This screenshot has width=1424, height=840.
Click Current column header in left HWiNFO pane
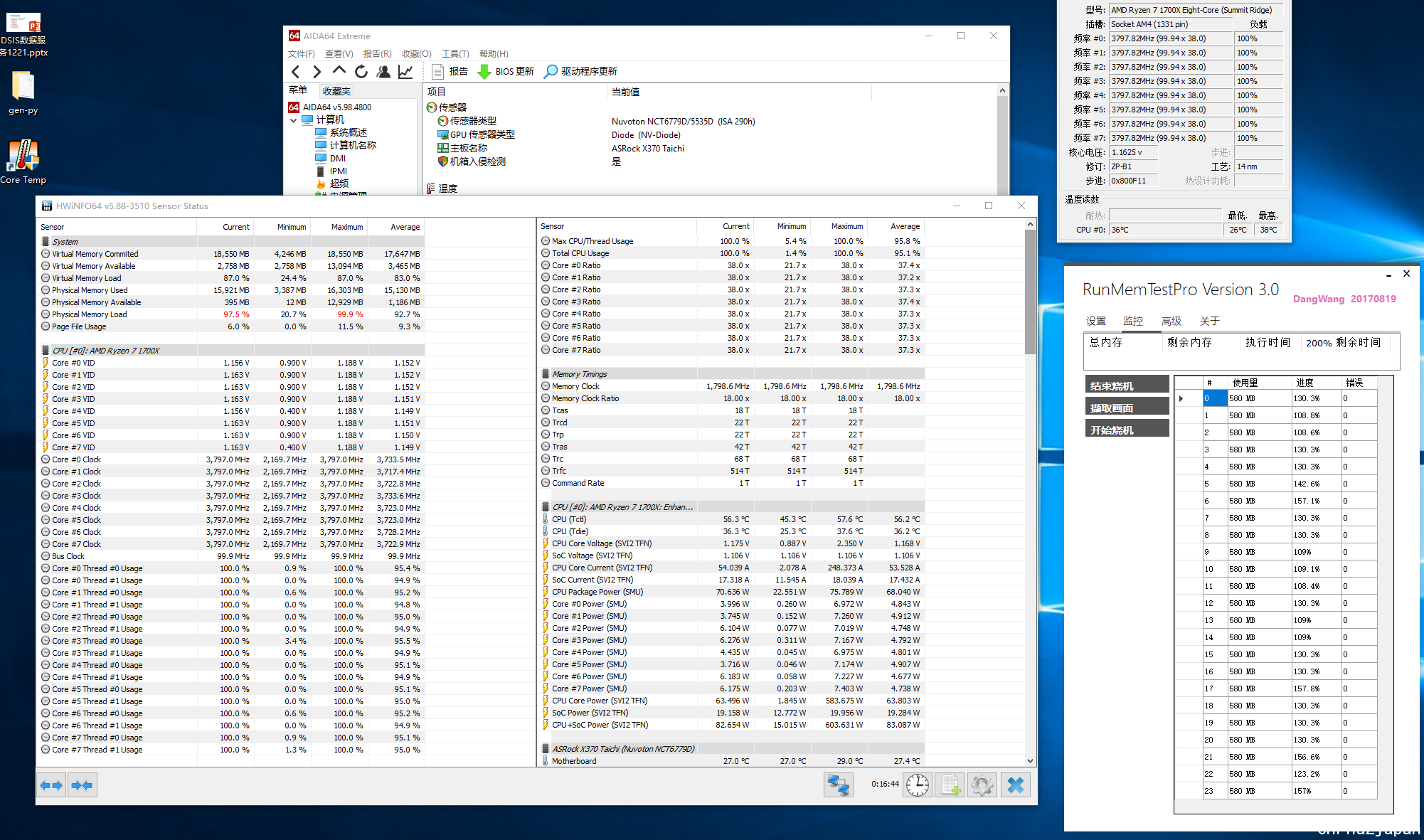pos(225,227)
